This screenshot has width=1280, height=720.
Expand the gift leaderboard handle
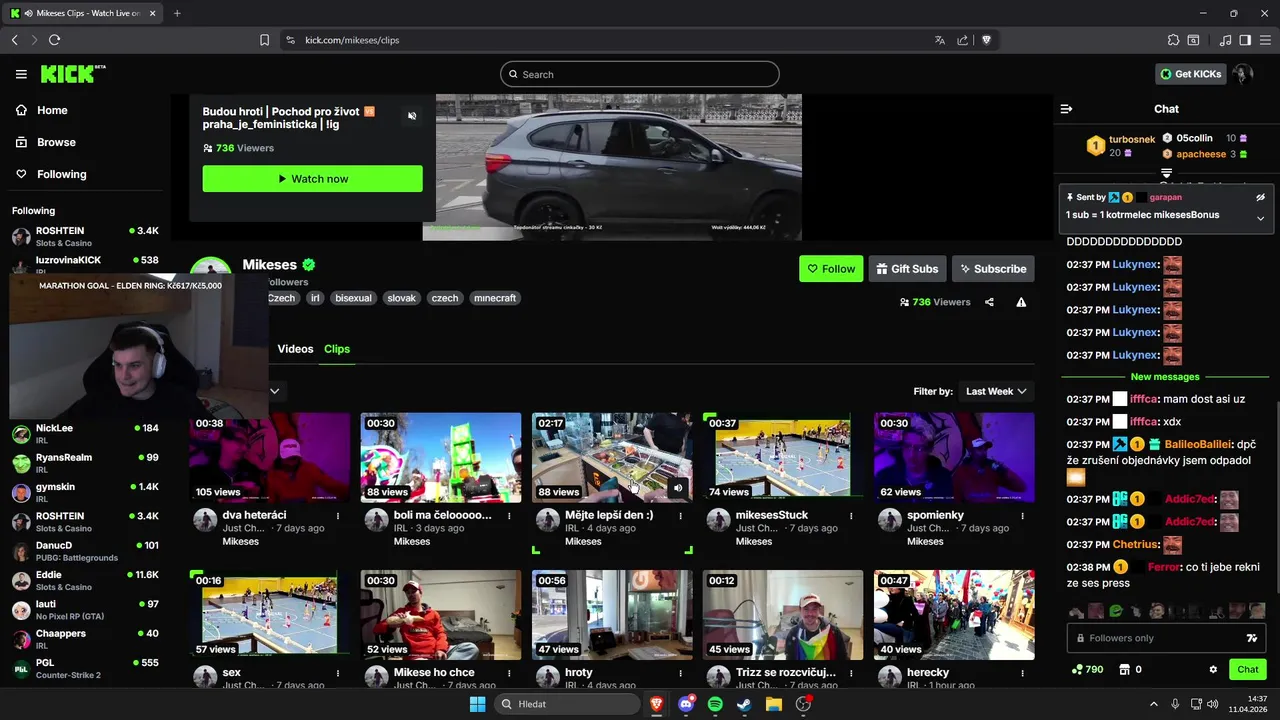1166,173
